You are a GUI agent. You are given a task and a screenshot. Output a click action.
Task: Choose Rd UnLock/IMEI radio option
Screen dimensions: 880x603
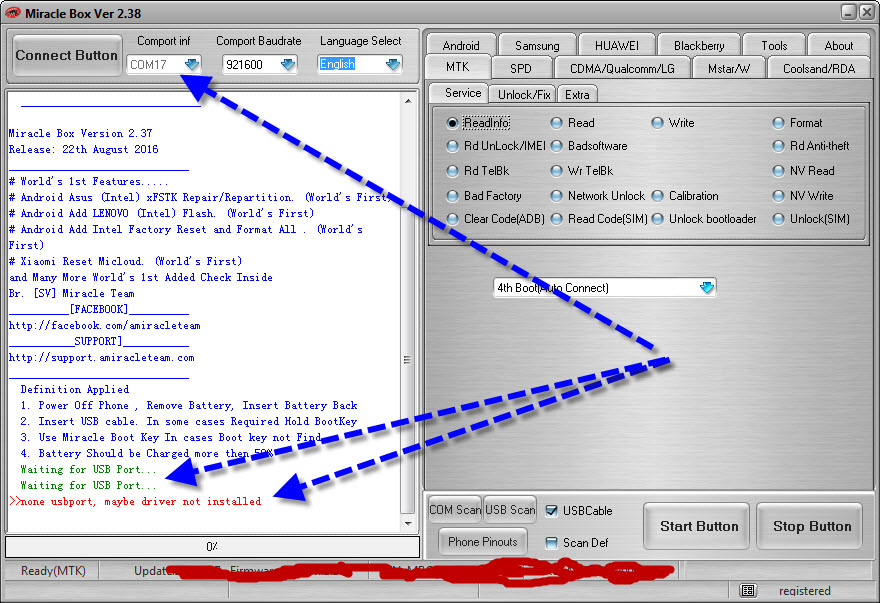(x=496, y=146)
